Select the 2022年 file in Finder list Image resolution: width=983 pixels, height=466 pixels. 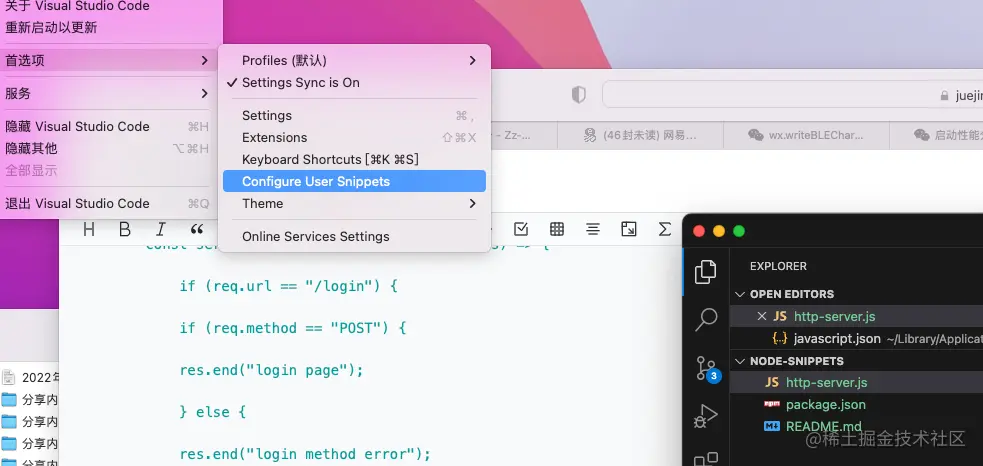pyautogui.click(x=30, y=378)
